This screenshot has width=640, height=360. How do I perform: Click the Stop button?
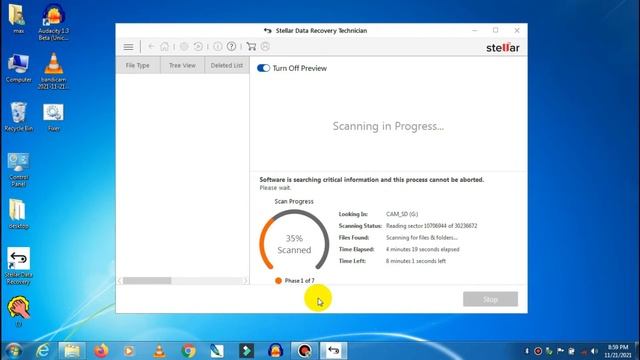click(490, 299)
